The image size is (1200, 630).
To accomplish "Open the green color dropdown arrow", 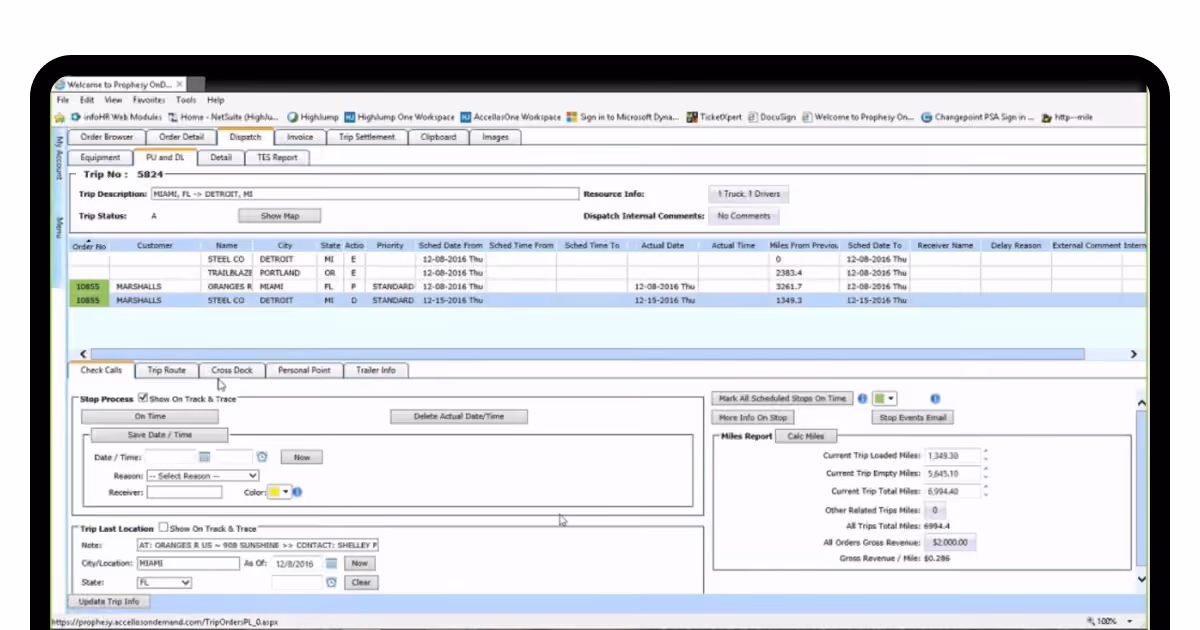I will tap(891, 398).
